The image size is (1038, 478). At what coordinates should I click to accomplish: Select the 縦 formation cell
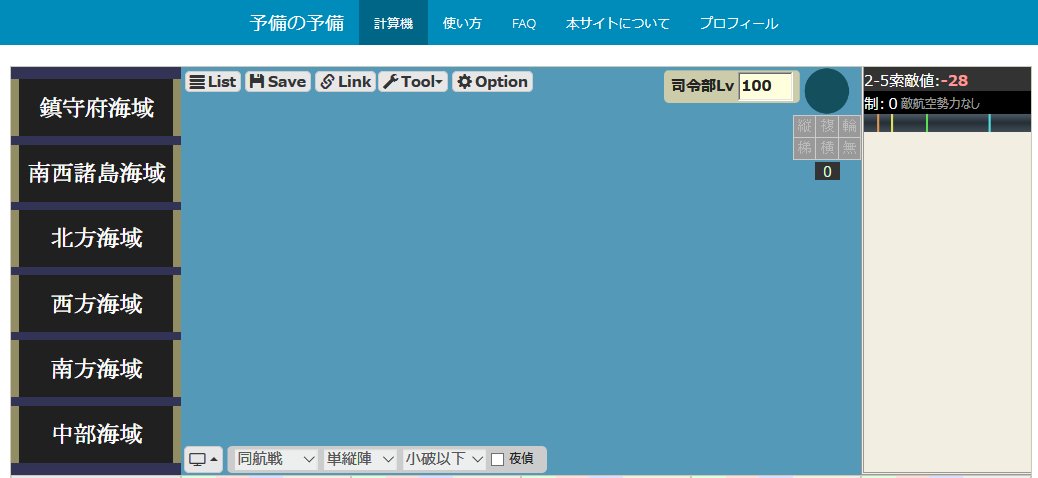(x=804, y=126)
